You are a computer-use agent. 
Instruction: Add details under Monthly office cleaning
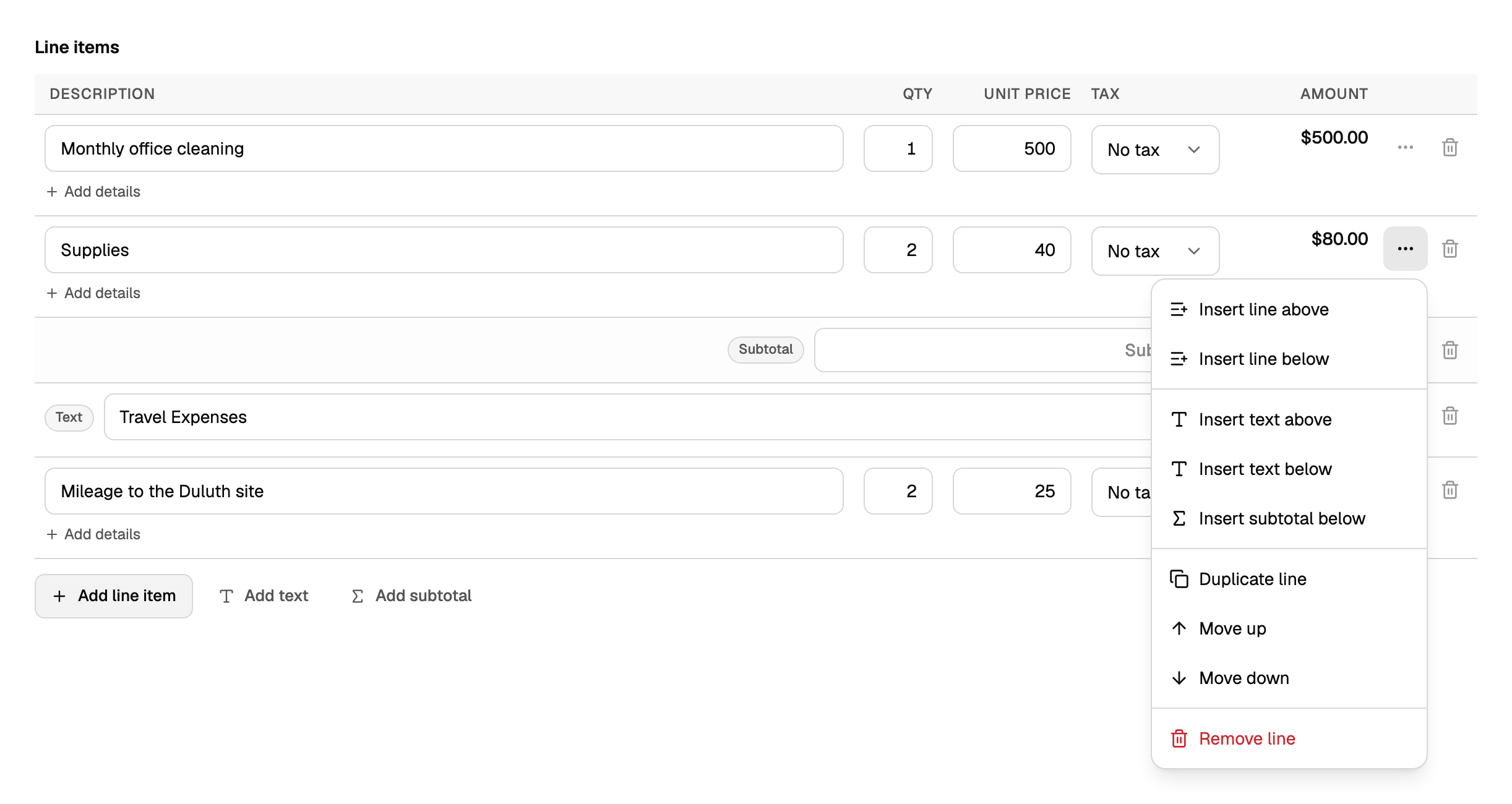tap(93, 192)
